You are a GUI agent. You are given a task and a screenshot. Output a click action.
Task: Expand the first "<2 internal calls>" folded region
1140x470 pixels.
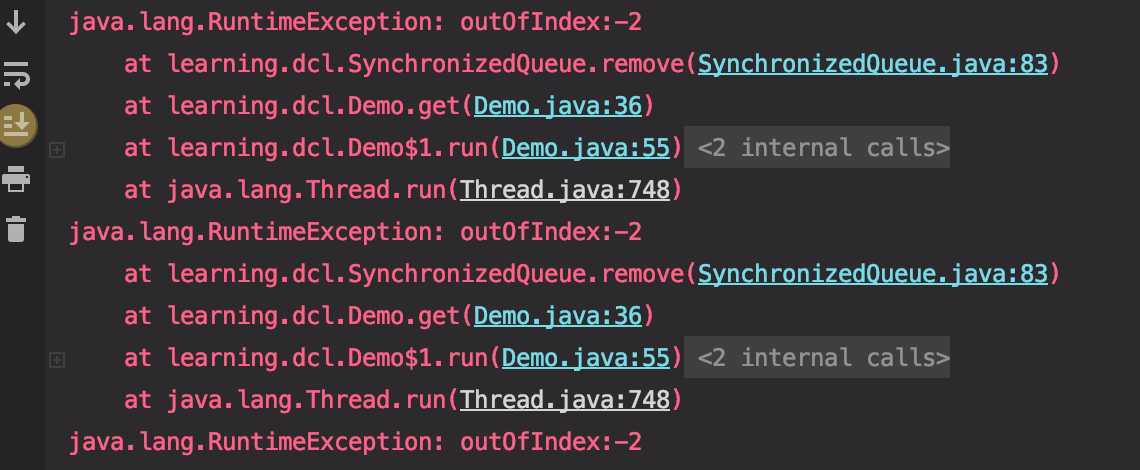(x=817, y=148)
